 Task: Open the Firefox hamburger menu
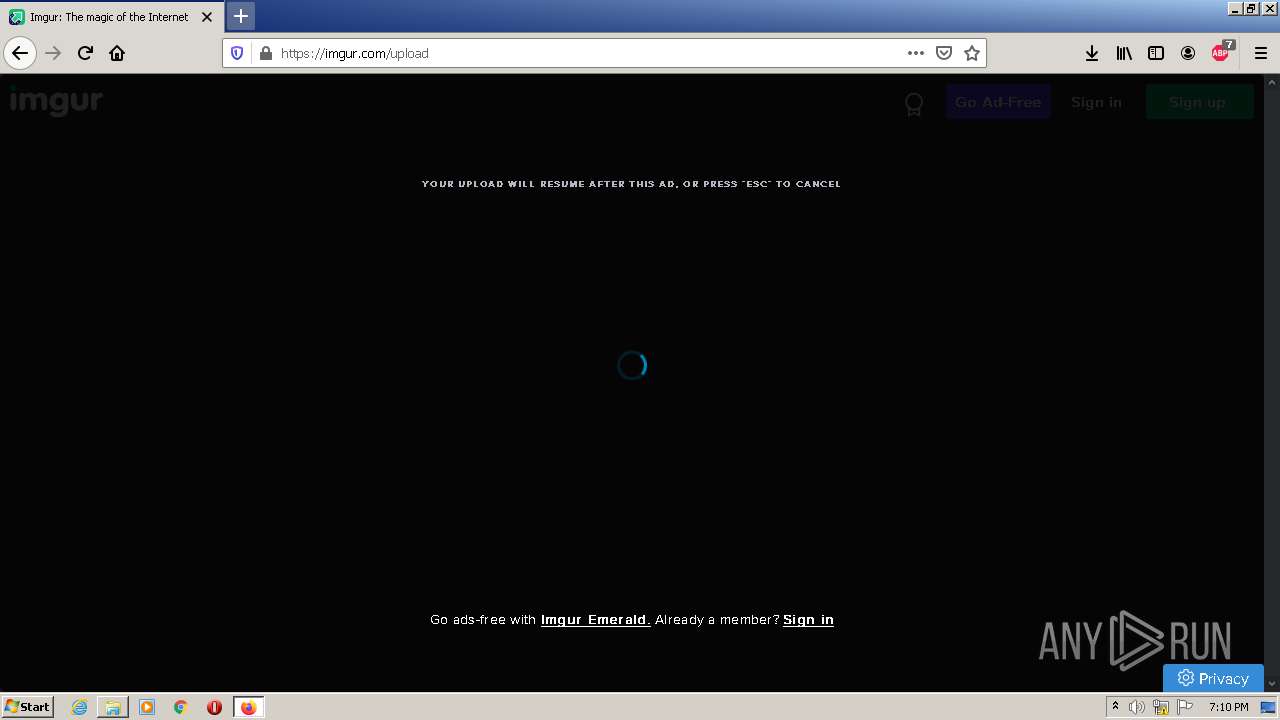pos(1261,53)
